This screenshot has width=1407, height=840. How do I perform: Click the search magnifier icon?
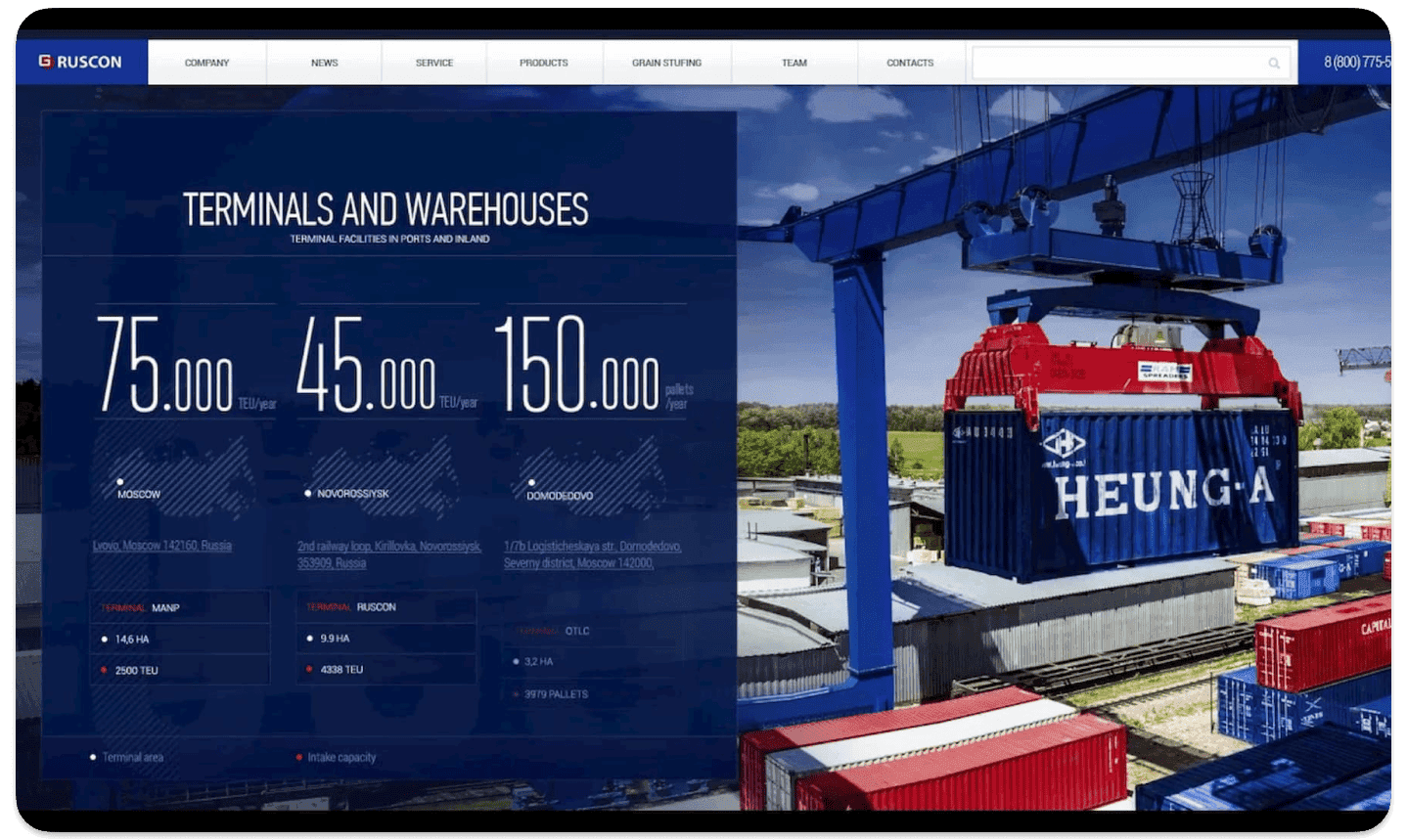pyautogui.click(x=1274, y=64)
